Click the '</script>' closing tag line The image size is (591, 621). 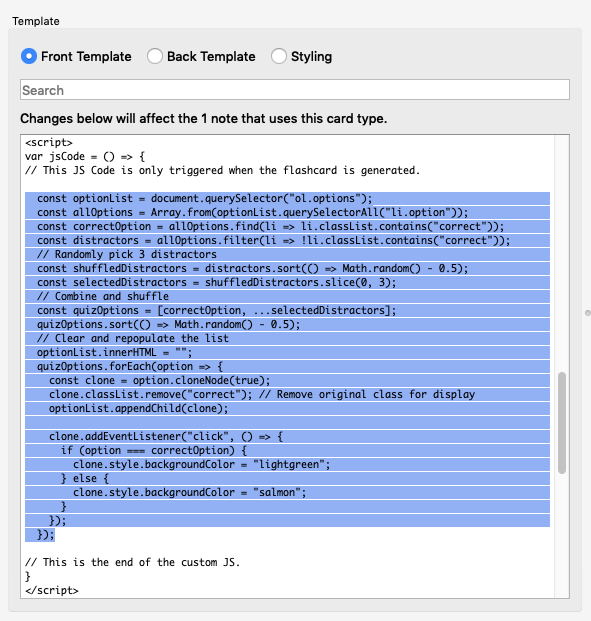coord(52,590)
